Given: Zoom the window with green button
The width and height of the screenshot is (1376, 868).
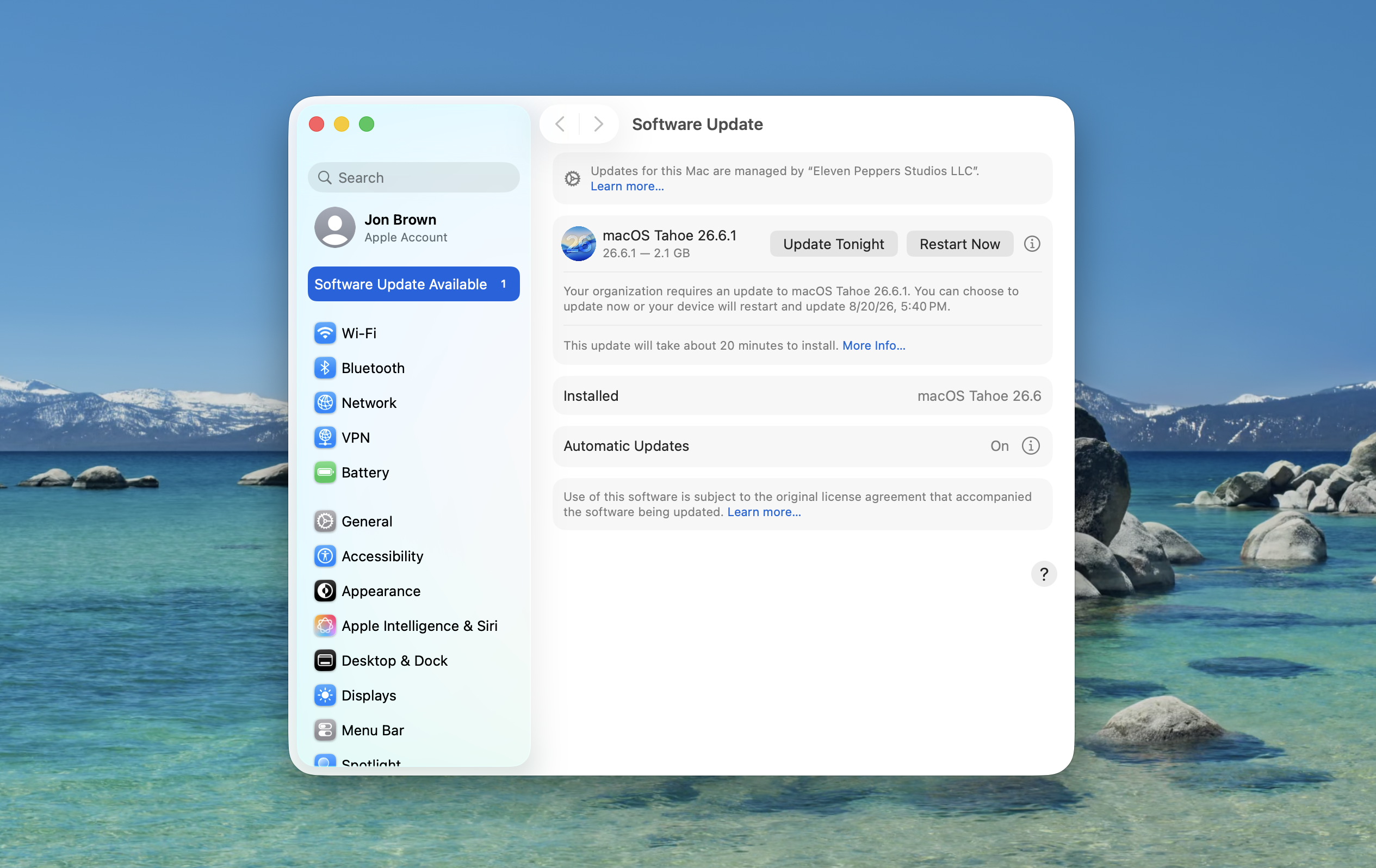Looking at the screenshot, I should point(367,124).
